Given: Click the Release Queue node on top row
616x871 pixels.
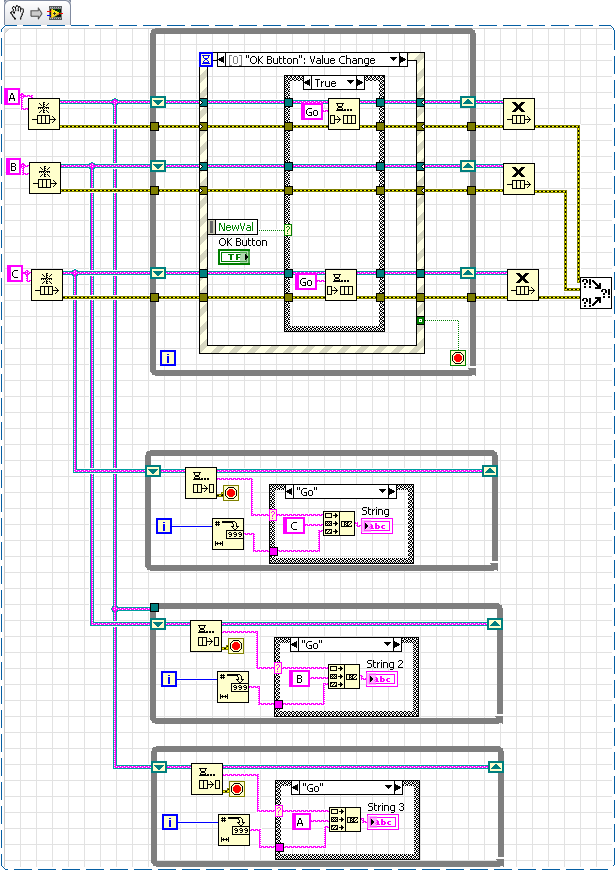Looking at the screenshot, I should point(519,114).
